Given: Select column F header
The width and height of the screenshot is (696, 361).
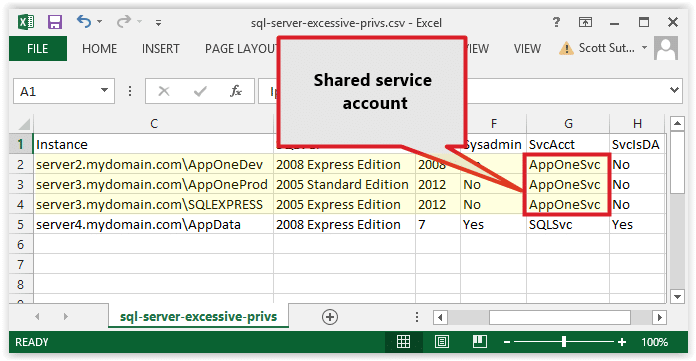Looking at the screenshot, I should (x=494, y=123).
